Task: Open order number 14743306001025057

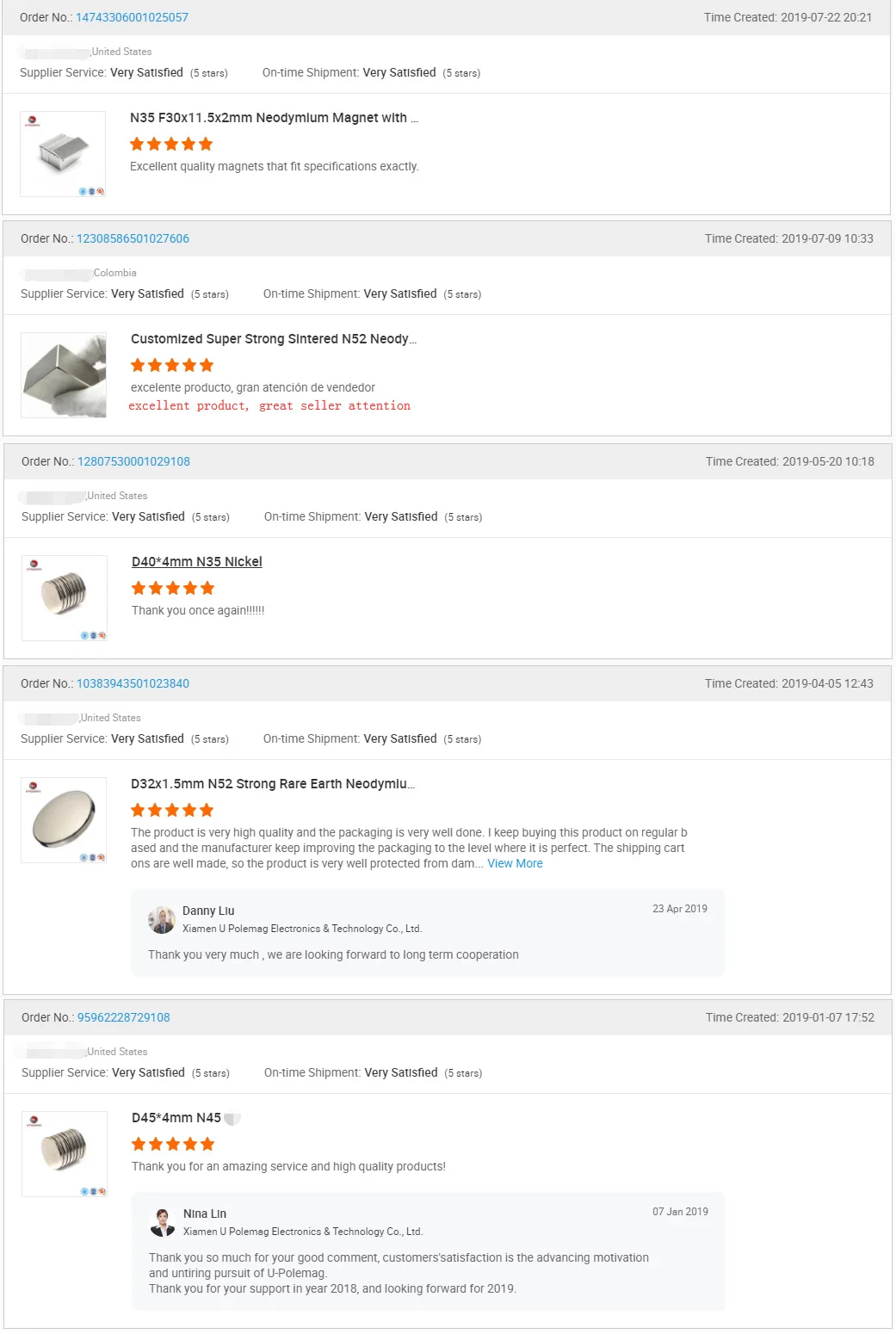Action: (x=132, y=17)
